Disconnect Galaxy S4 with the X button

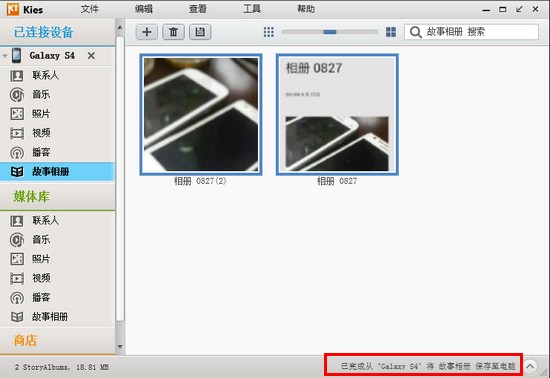point(91,56)
